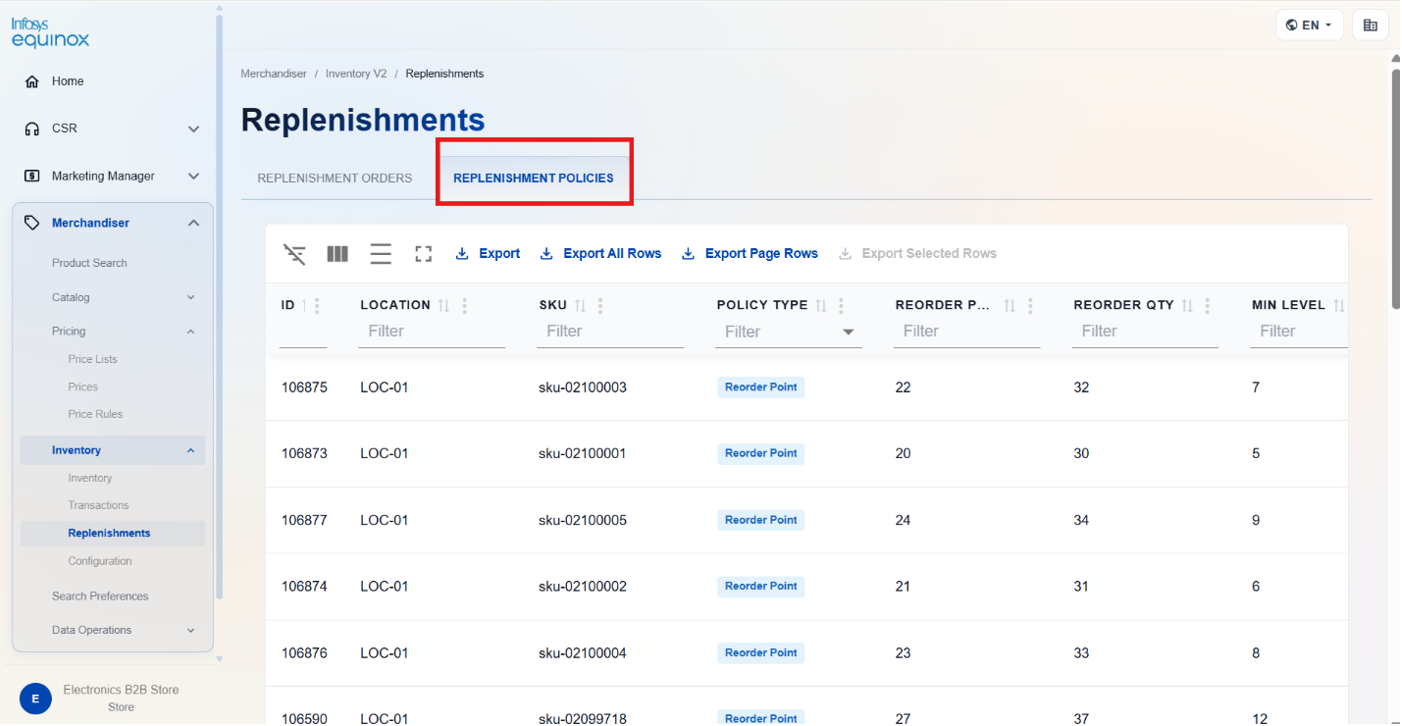
Task: Sort by the Policy Type column
Action: (821, 306)
